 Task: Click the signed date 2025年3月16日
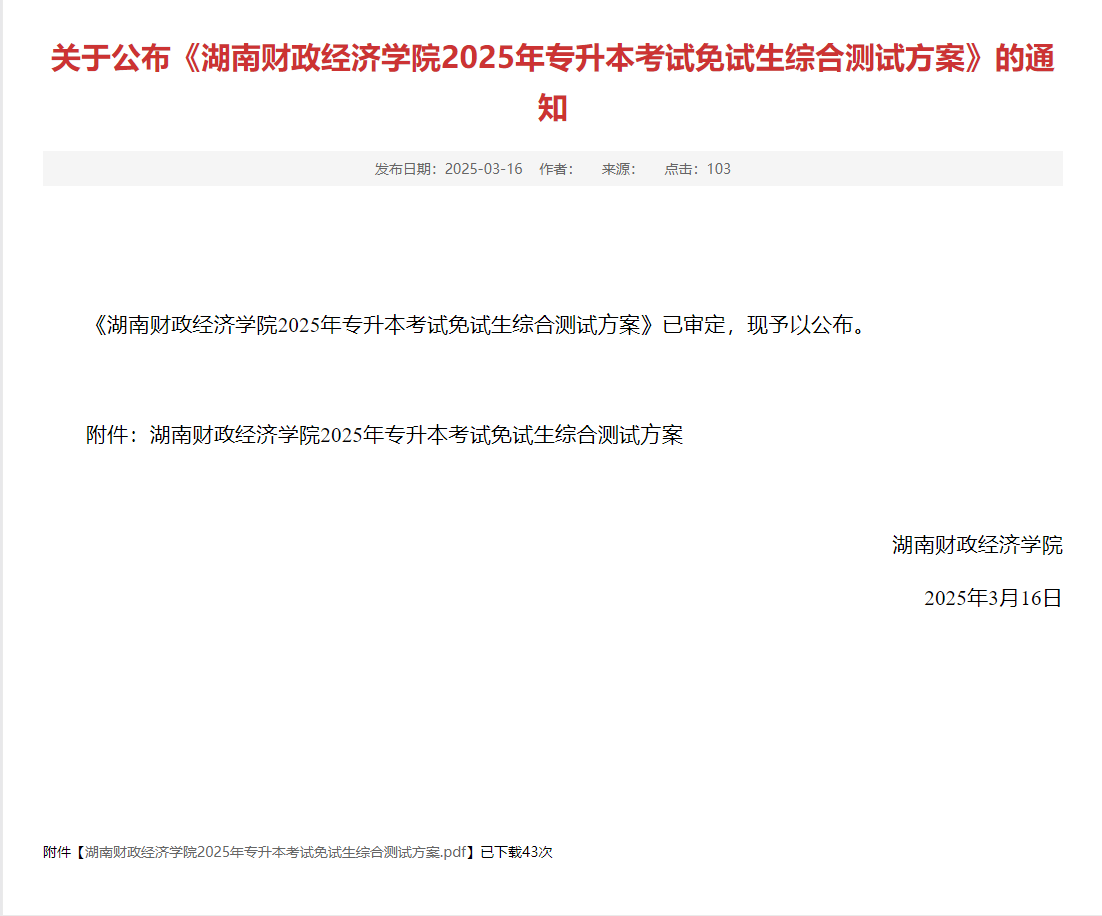992,598
